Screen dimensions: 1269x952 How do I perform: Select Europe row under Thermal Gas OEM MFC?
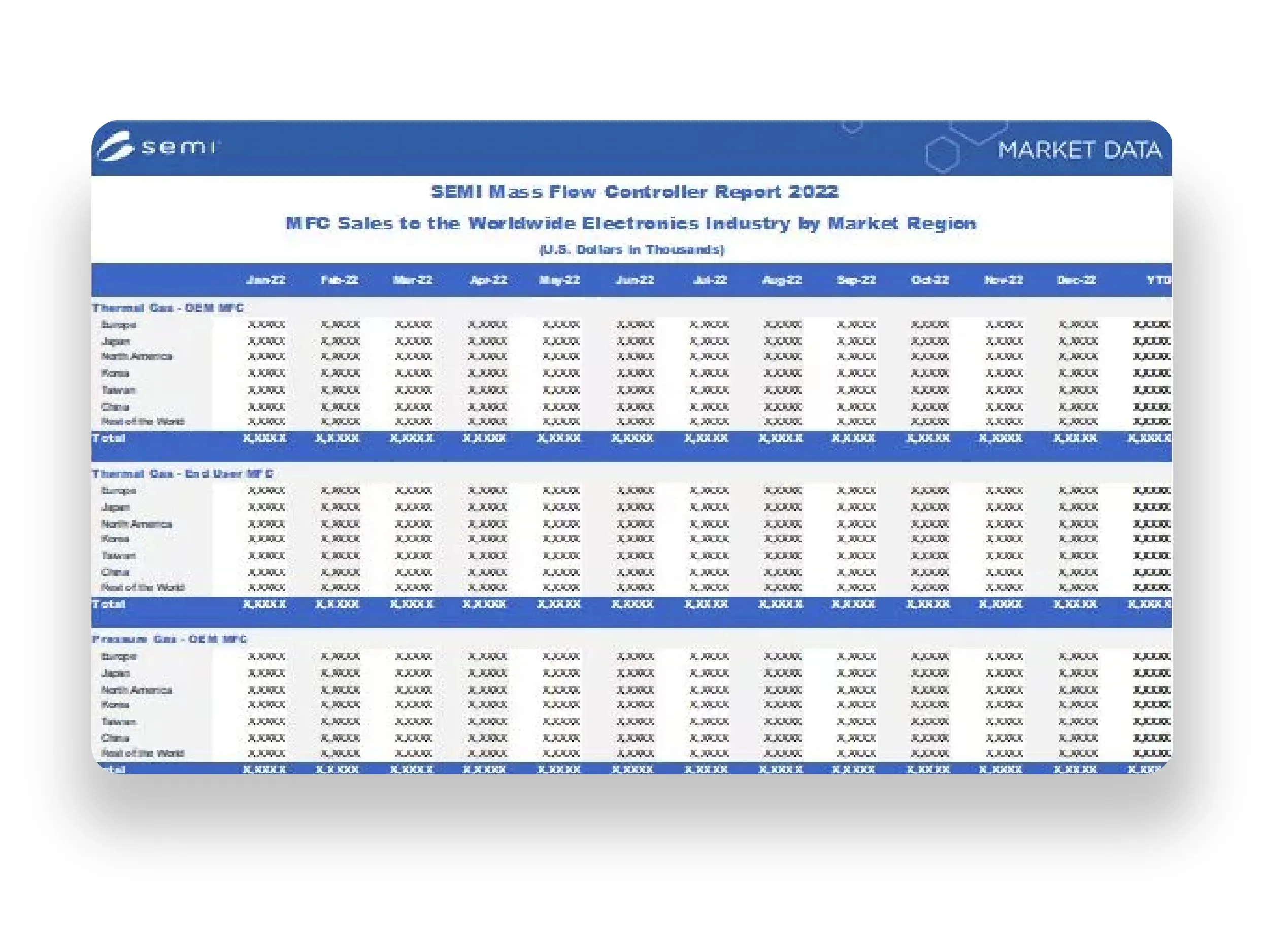click(631, 325)
